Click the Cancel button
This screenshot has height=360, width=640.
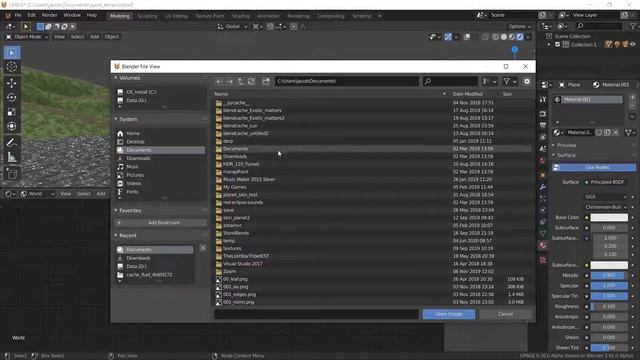[505, 314]
